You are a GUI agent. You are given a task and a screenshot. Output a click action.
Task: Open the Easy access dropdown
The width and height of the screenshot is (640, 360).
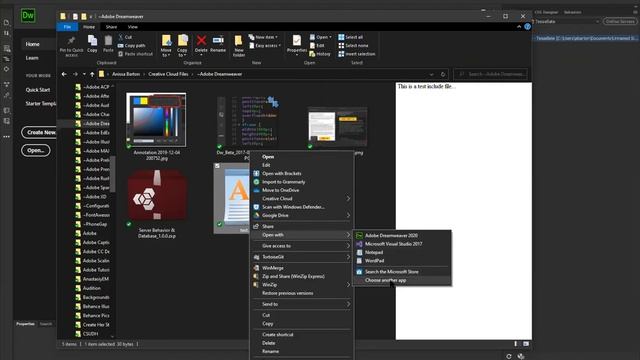point(265,46)
